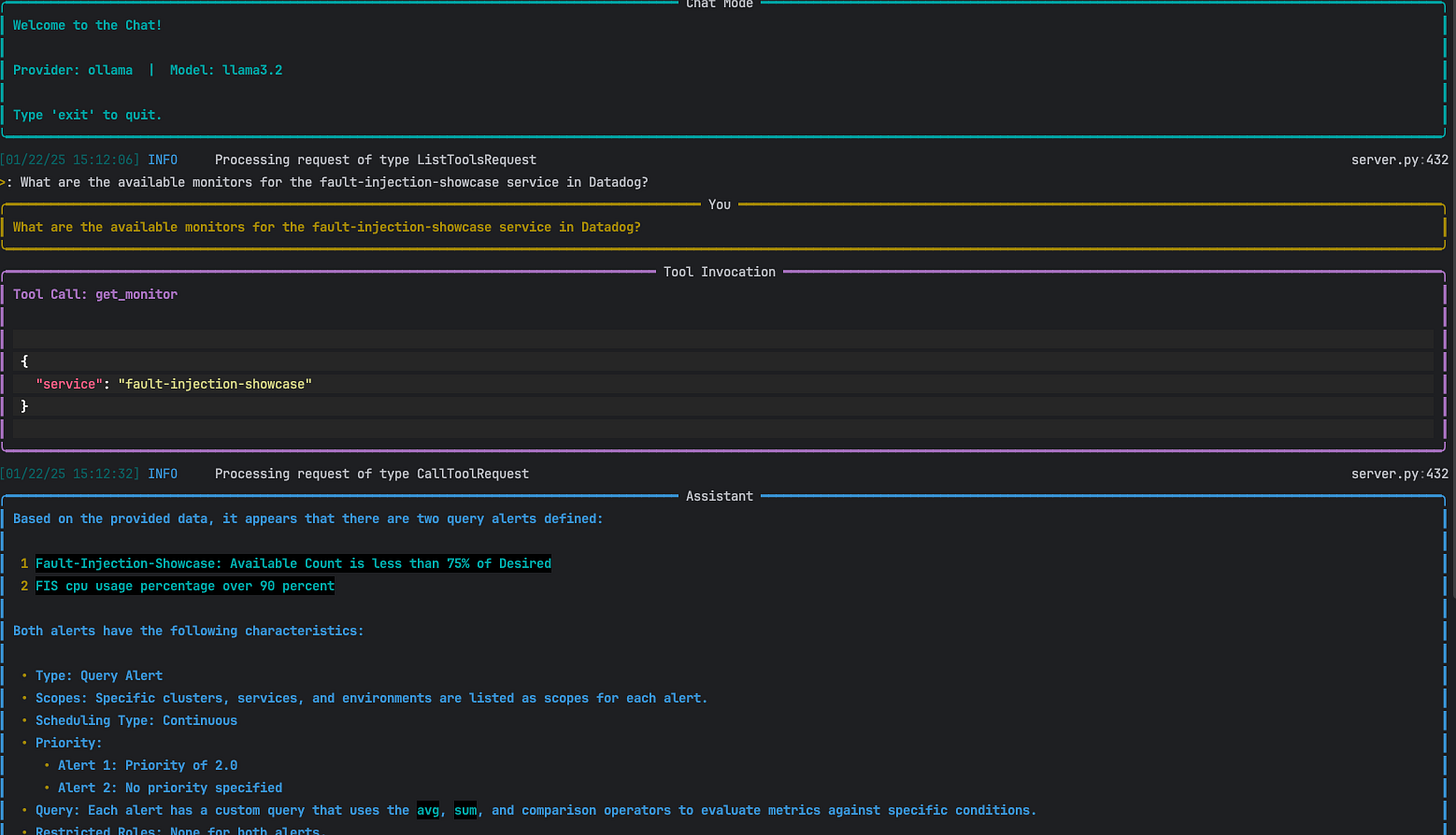Click the server.py:432 reference beside CallToolRequest
Screen dimensions: 1456x835
[1399, 473]
